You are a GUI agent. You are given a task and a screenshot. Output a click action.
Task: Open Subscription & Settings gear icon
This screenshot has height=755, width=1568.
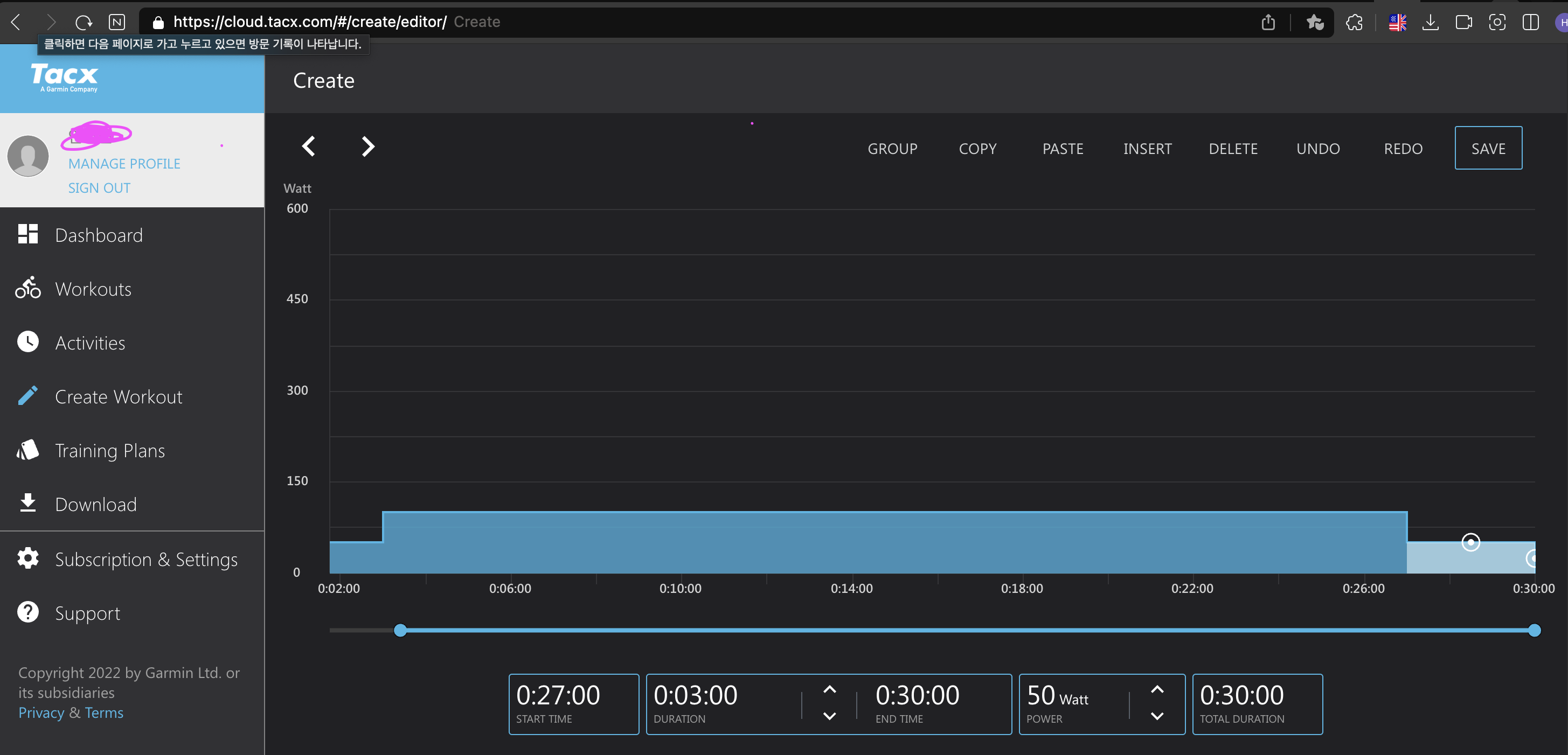pos(28,558)
